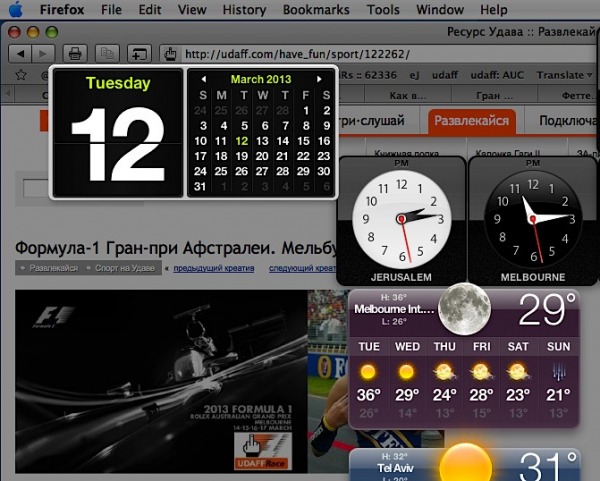Click the large Tuesday 12 date panel
Screen dimensions: 600x481
coord(118,133)
